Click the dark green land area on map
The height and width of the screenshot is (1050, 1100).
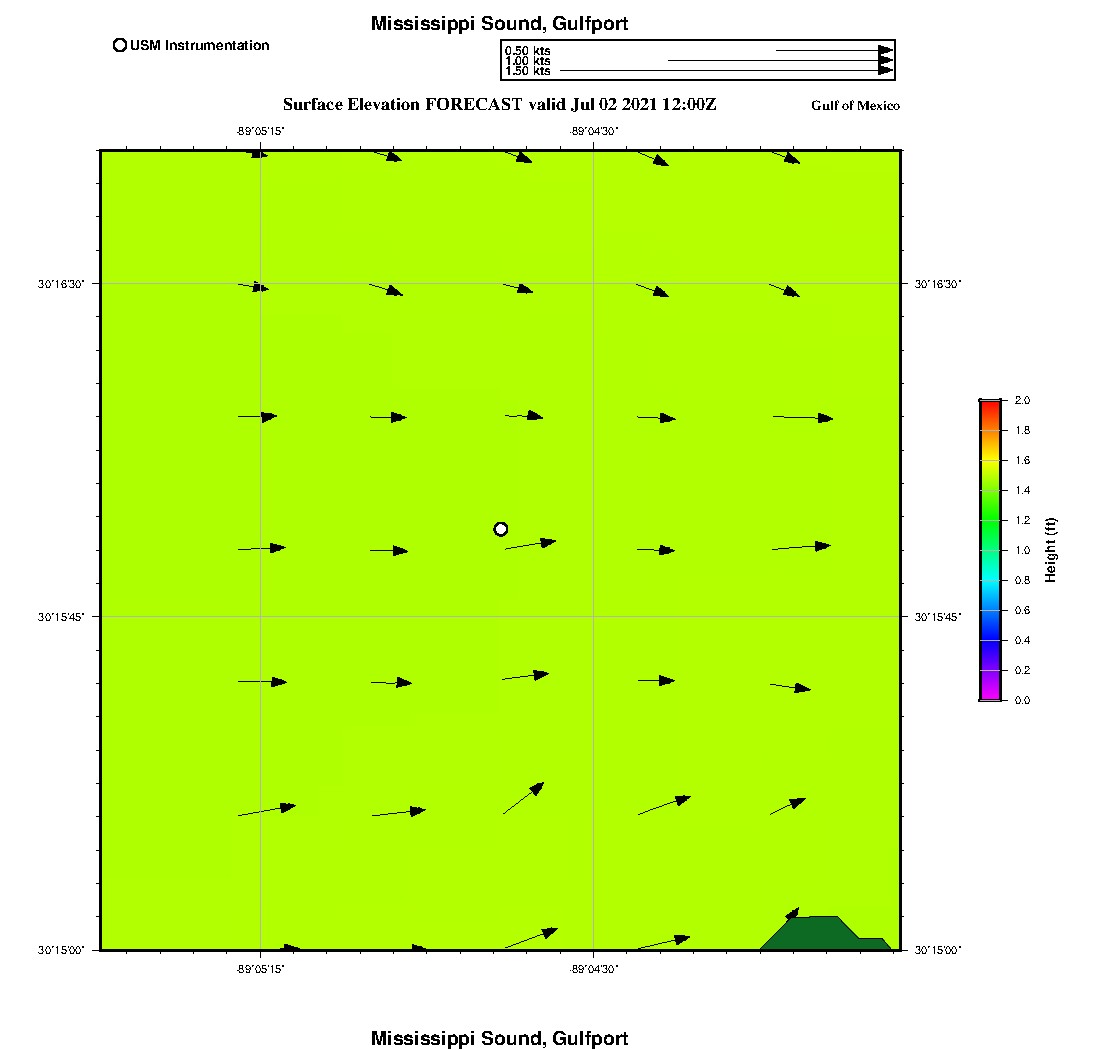(x=820, y=933)
